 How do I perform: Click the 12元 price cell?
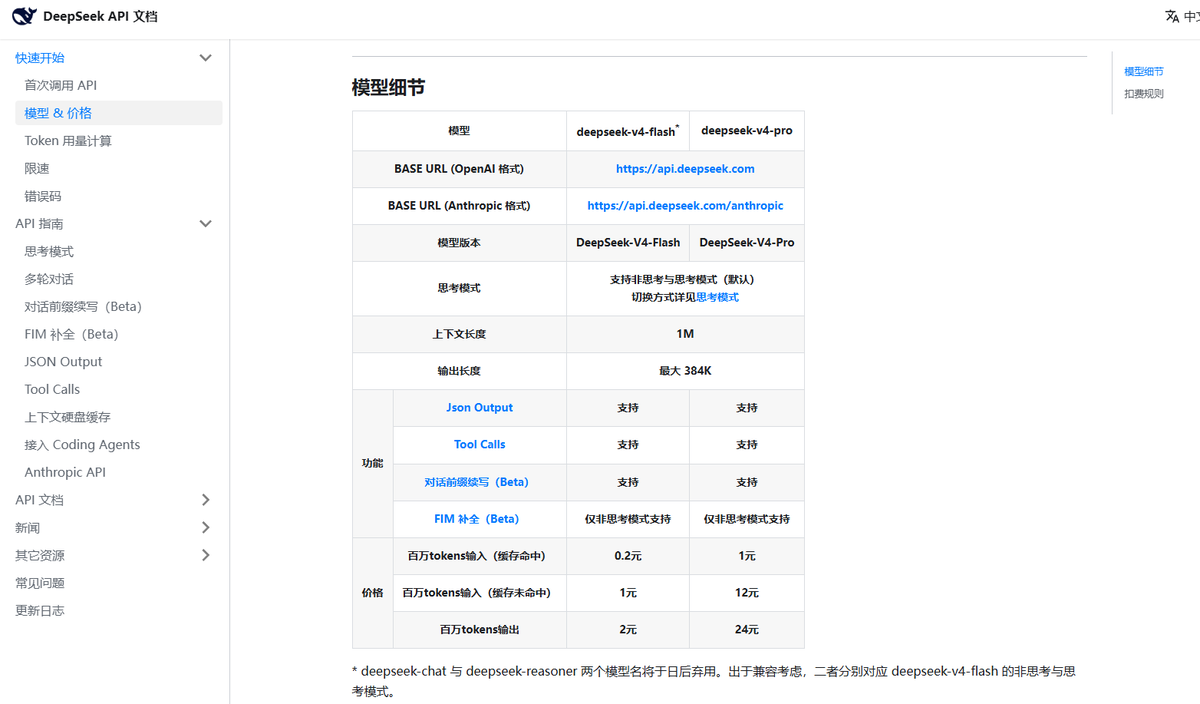[747, 593]
